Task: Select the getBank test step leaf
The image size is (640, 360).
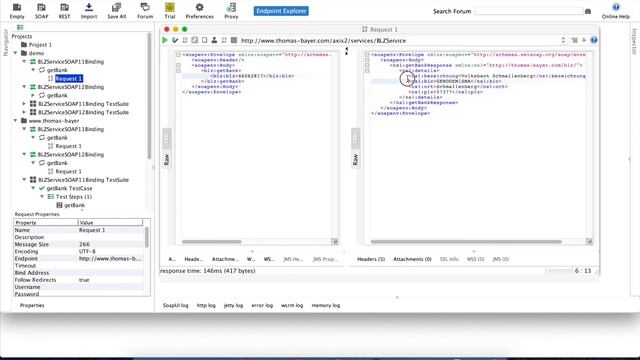Action: [75, 205]
